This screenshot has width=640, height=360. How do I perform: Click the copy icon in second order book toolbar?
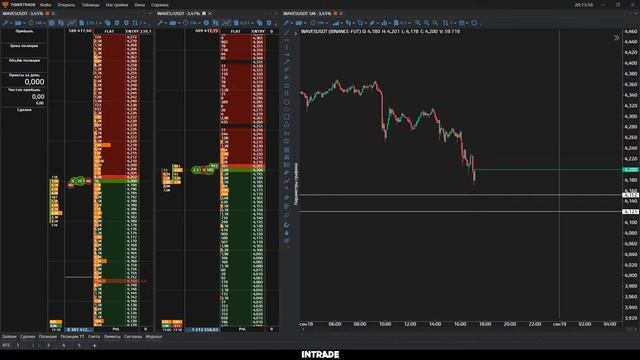point(260,23)
